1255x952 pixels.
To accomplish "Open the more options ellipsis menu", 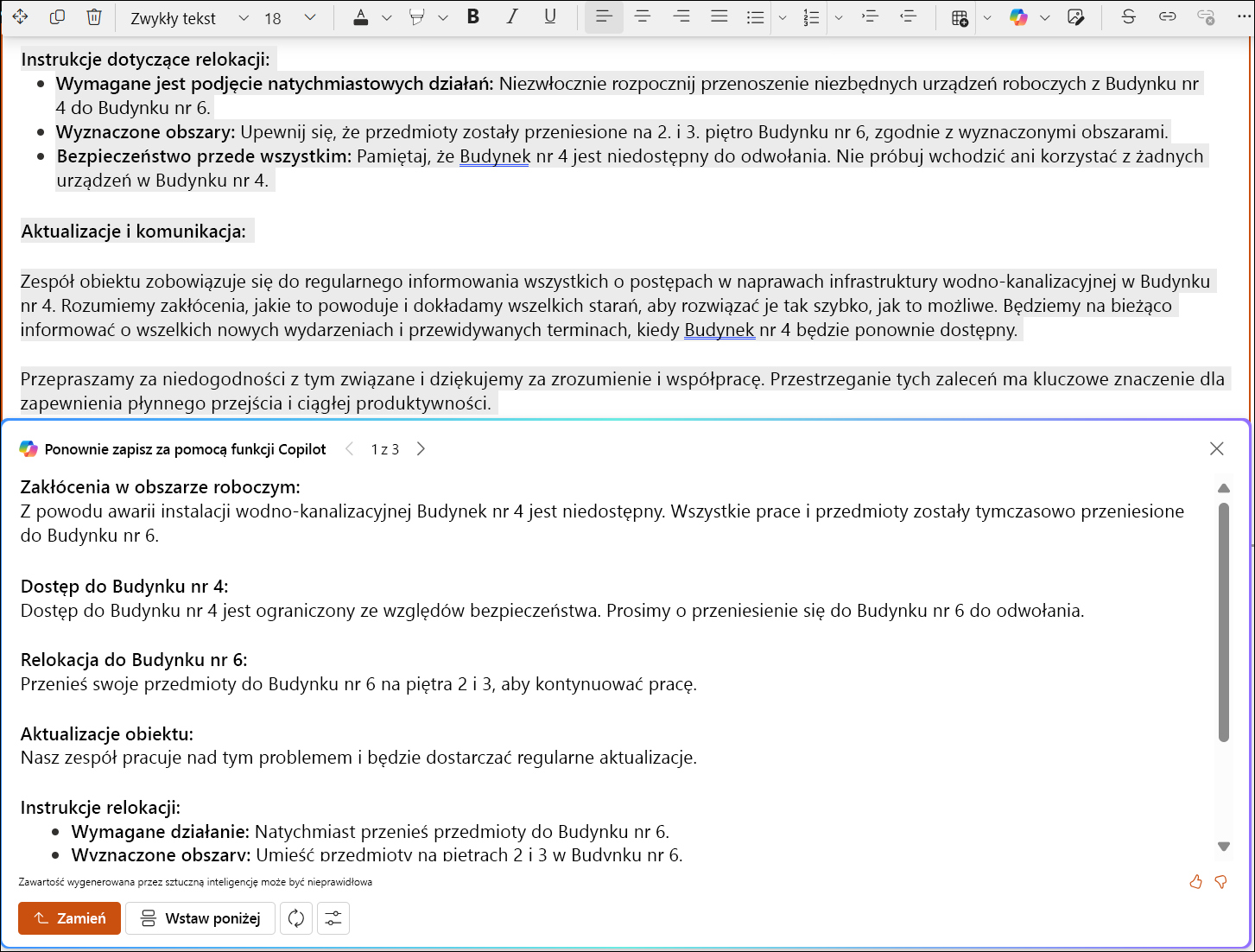I will (1242, 16).
